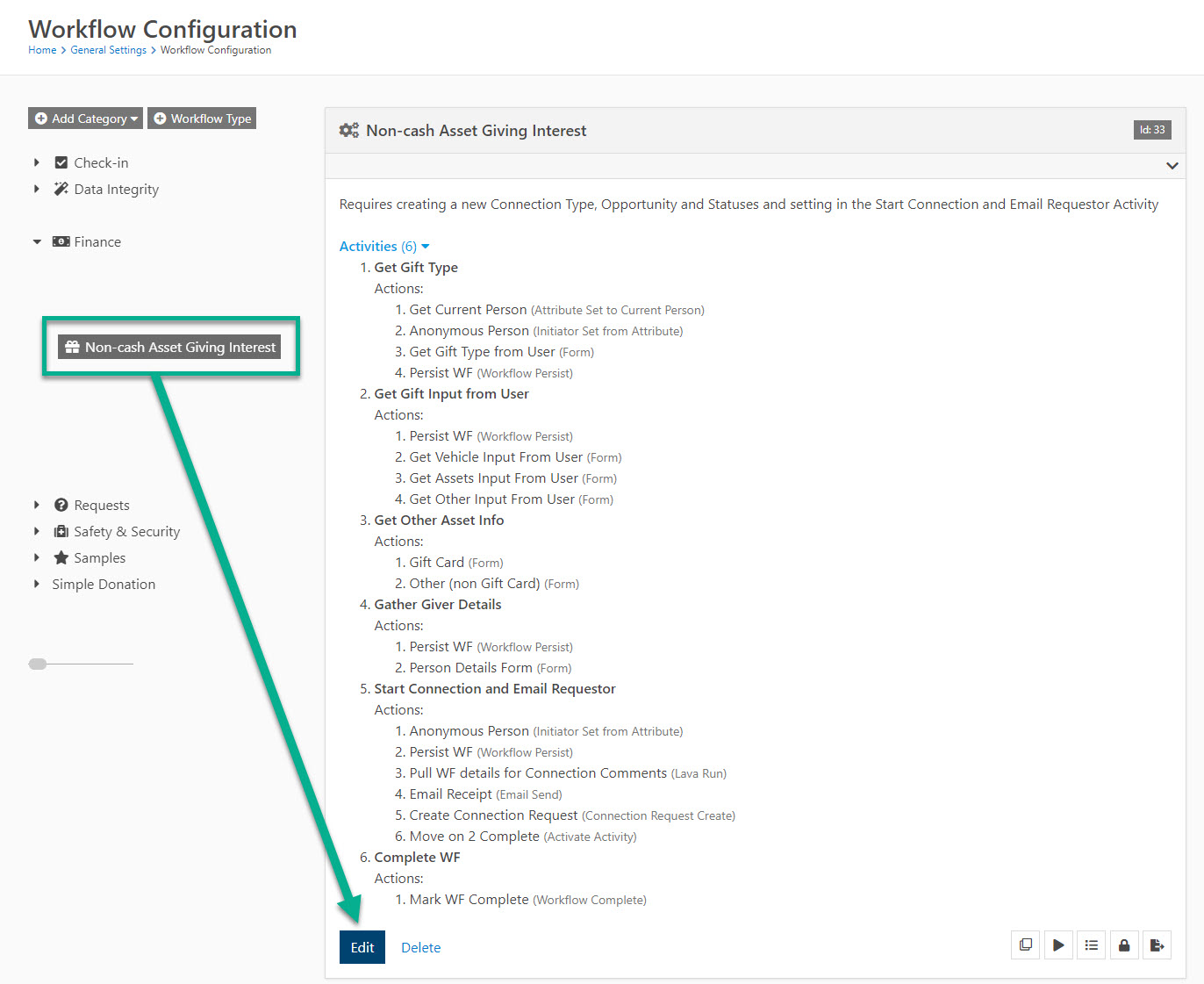The height and width of the screenshot is (984, 1204).
Task: Expand the Simple Donation category
Action: (37, 584)
